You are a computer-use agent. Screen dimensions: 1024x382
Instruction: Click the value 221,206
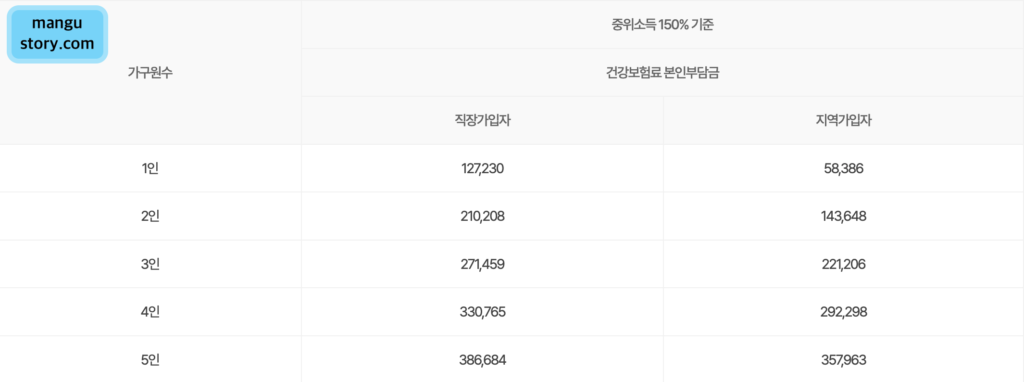point(843,264)
